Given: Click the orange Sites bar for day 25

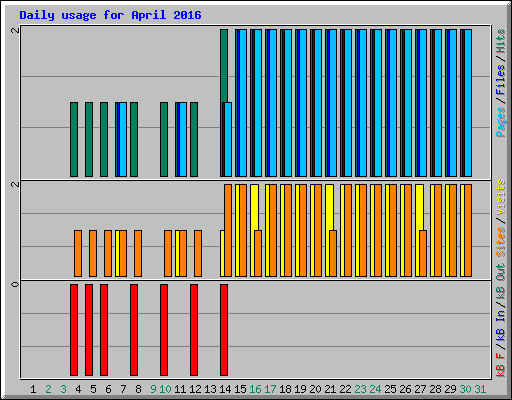Looking at the screenshot, I should pos(393,230).
